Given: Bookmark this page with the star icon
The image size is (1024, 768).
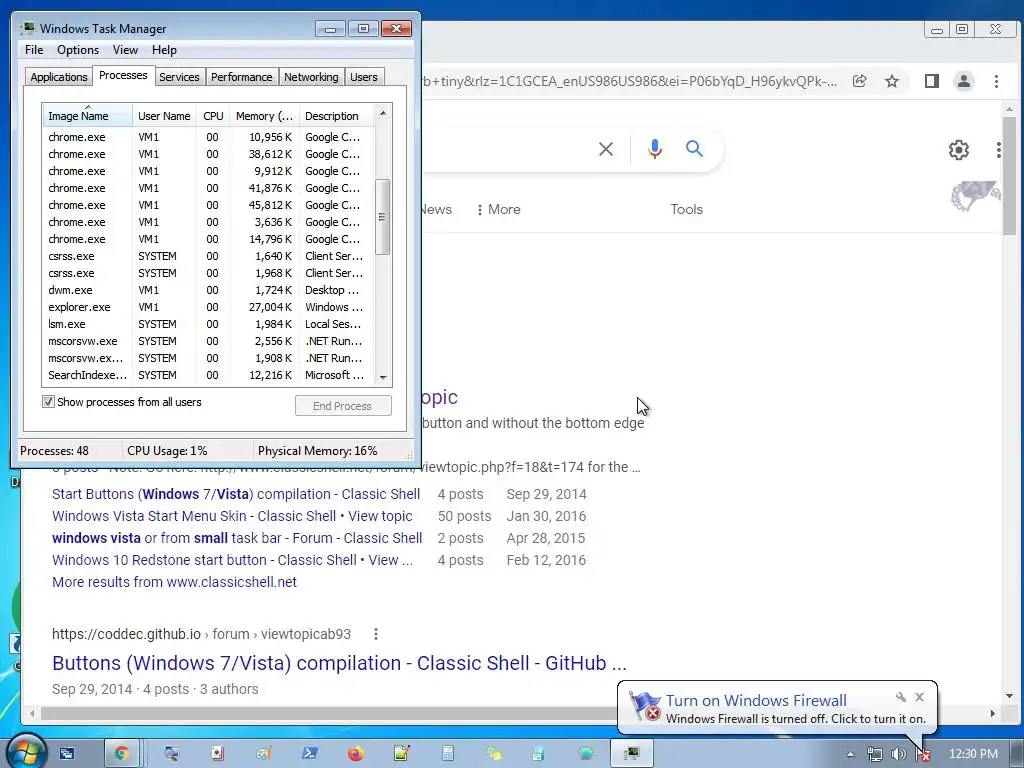Looking at the screenshot, I should [892, 81].
